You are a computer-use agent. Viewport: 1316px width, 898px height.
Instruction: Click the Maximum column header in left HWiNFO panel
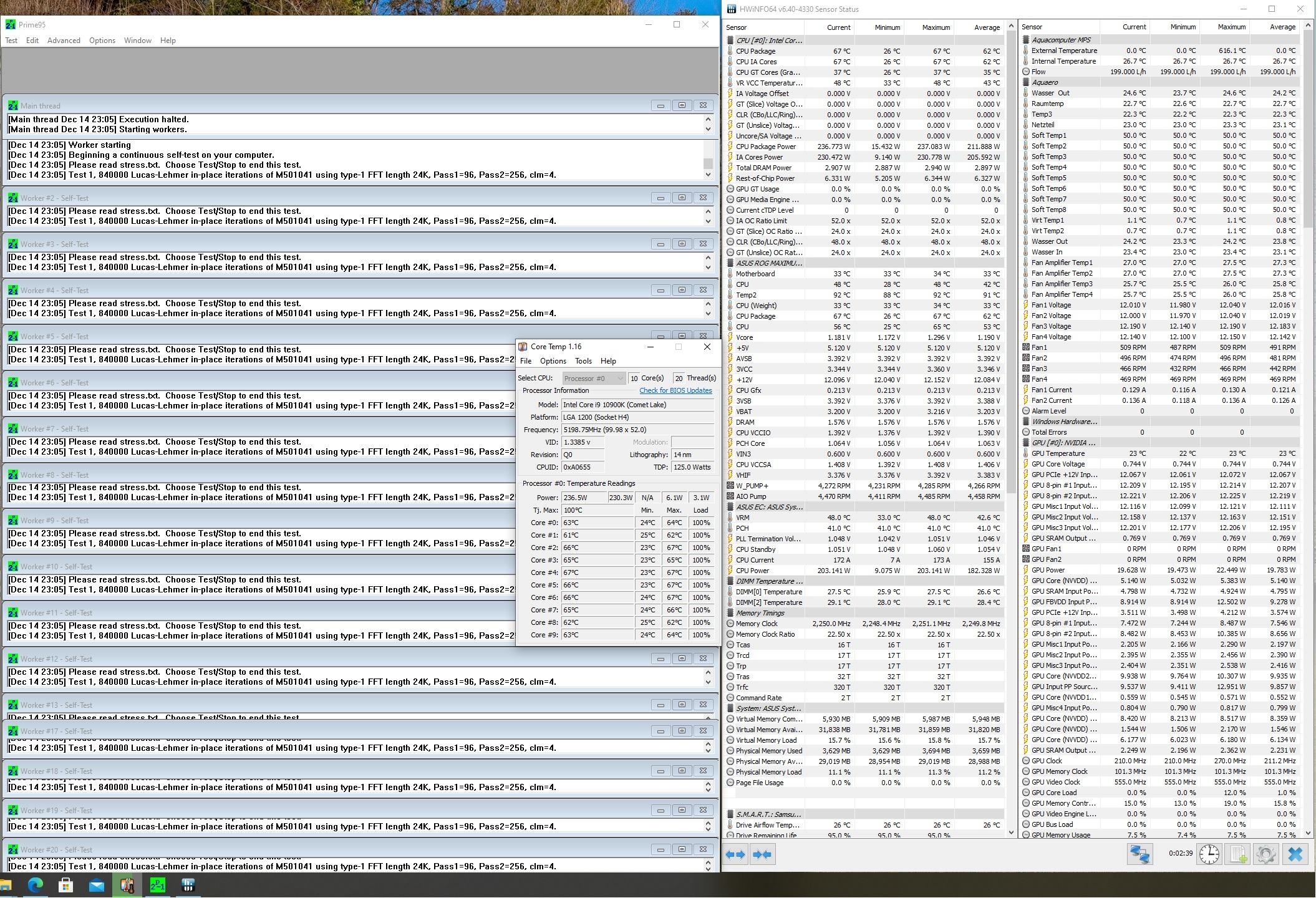coord(929,27)
